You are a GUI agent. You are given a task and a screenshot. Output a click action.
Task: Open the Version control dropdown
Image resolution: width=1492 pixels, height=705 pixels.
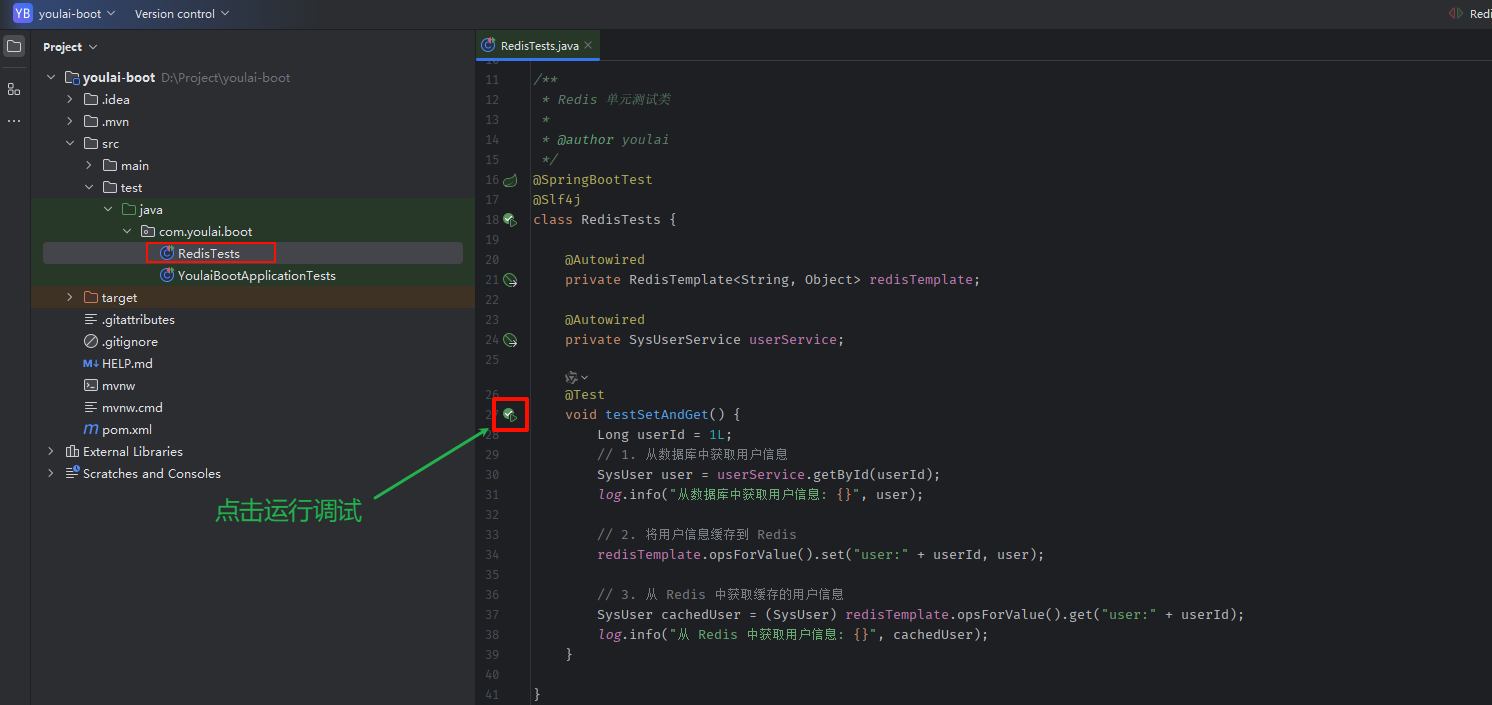(181, 13)
